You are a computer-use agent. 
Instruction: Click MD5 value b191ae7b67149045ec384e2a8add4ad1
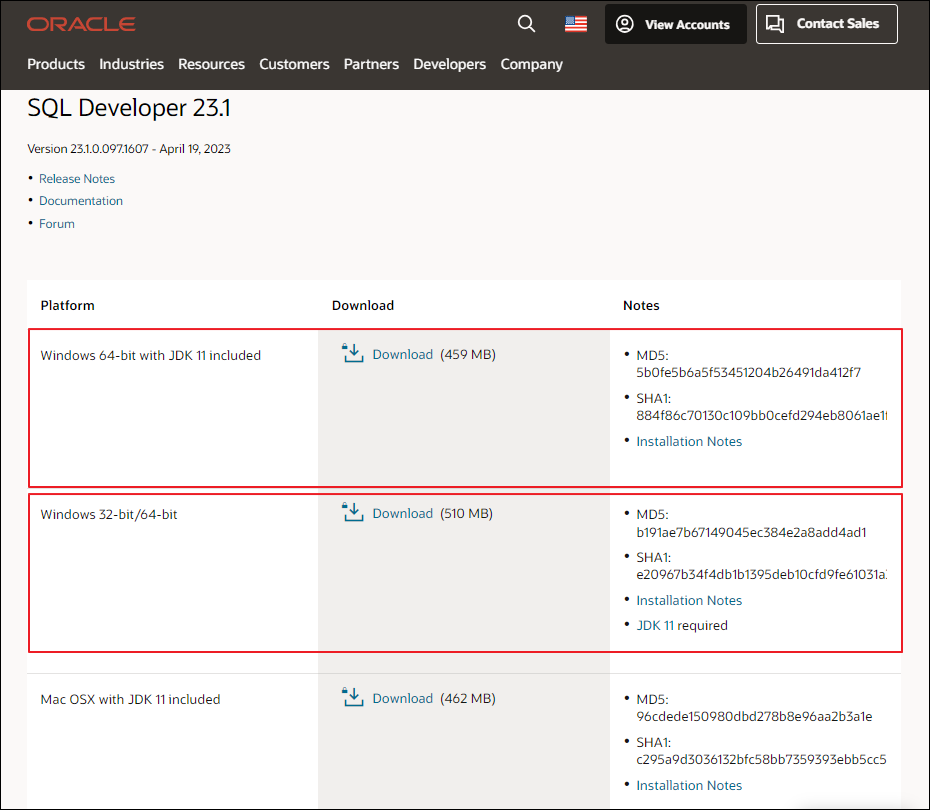(x=751, y=532)
